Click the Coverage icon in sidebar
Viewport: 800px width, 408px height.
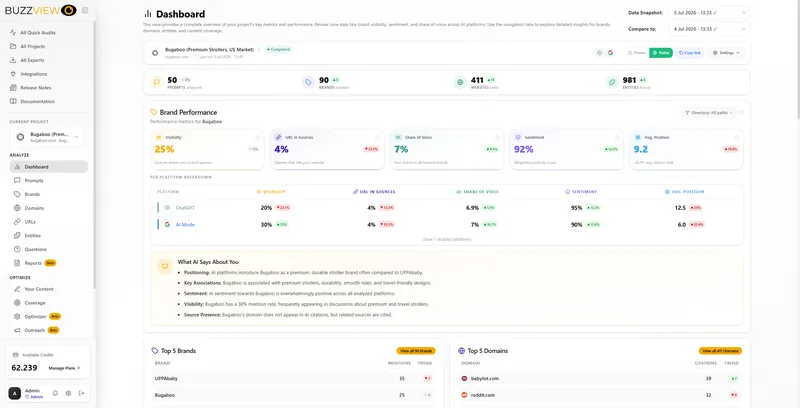click(x=17, y=303)
